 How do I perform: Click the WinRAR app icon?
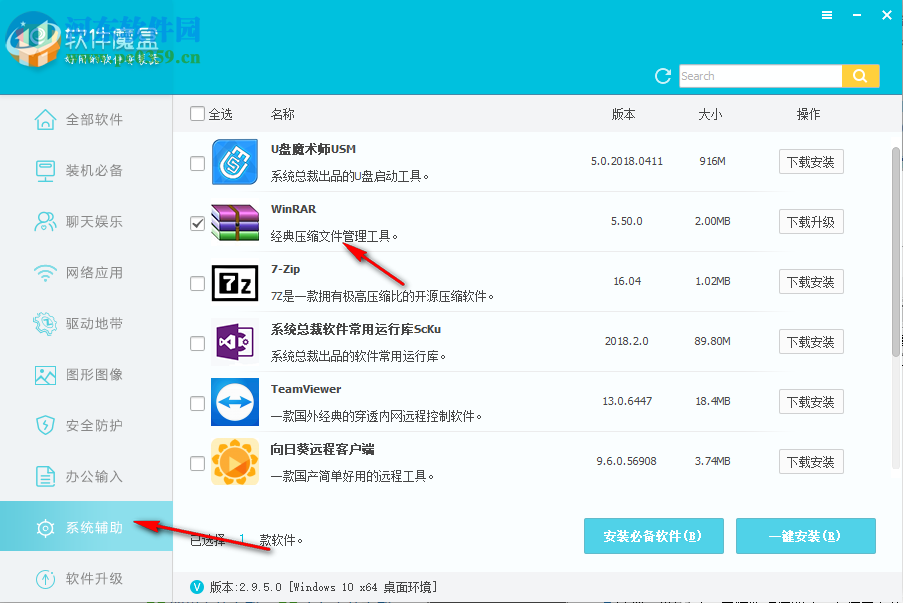[234, 222]
